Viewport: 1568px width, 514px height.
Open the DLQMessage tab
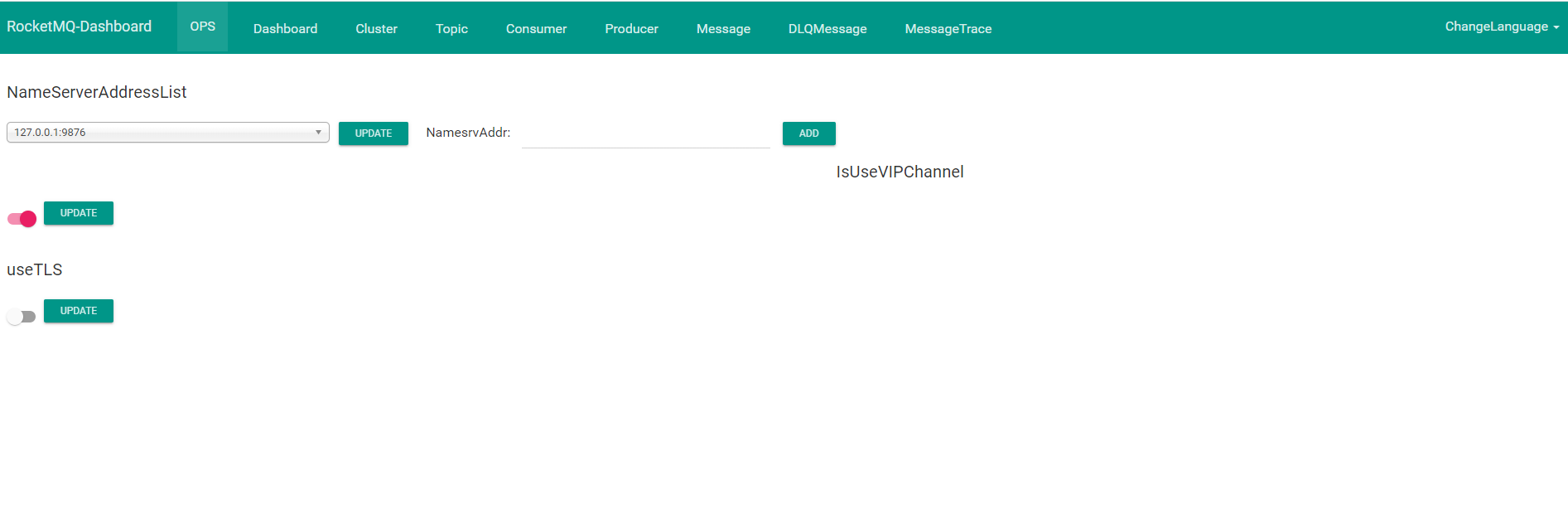click(x=827, y=28)
